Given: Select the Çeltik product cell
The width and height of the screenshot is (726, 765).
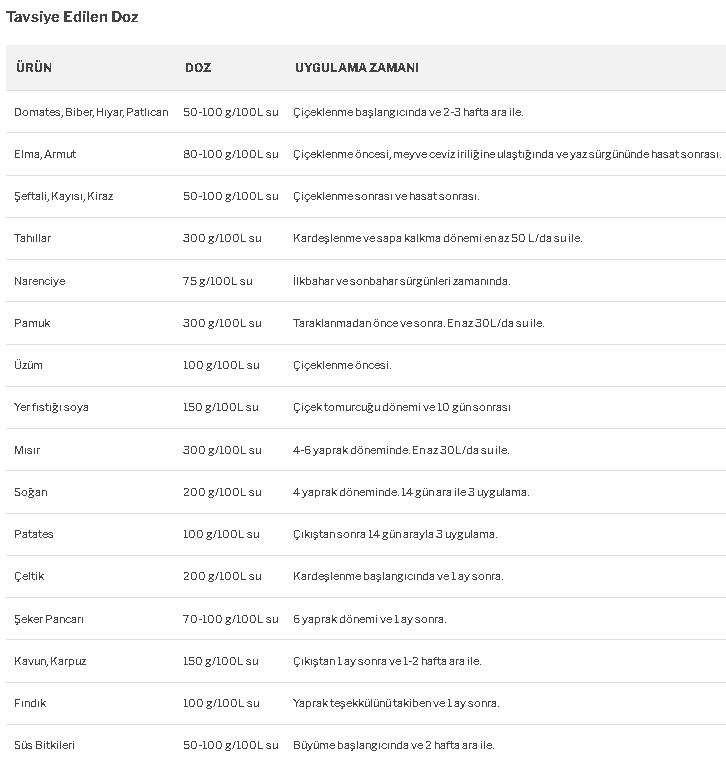Looking at the screenshot, I should (x=29, y=576).
